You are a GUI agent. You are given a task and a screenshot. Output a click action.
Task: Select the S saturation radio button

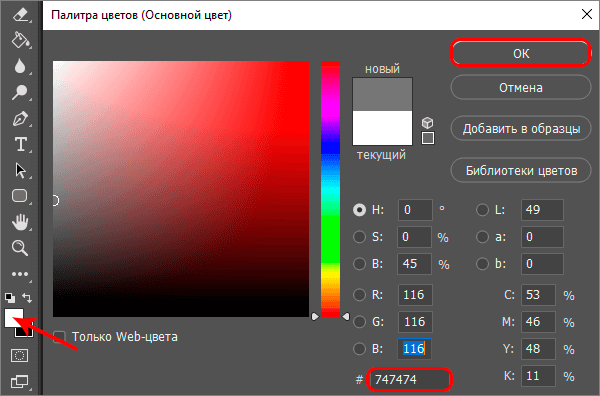pos(359,237)
